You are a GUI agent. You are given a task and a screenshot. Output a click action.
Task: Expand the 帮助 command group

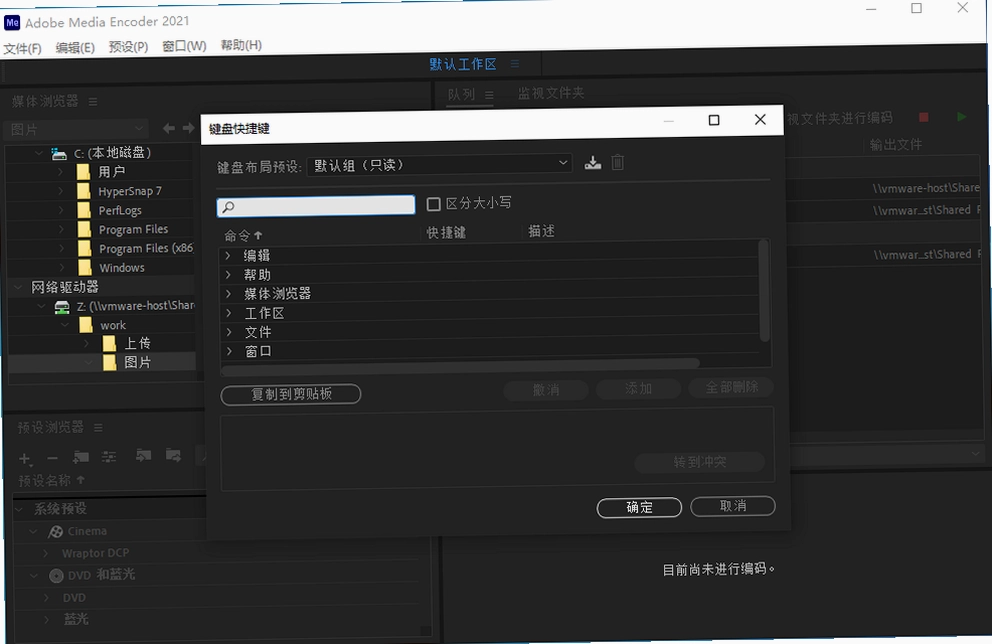tap(228, 275)
